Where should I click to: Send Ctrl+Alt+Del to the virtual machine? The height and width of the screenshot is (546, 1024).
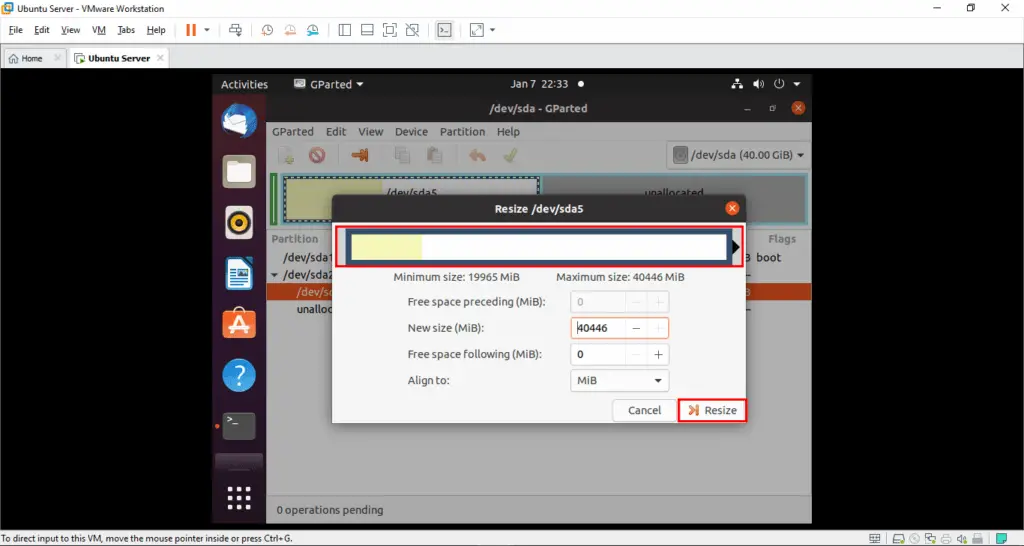point(236,30)
